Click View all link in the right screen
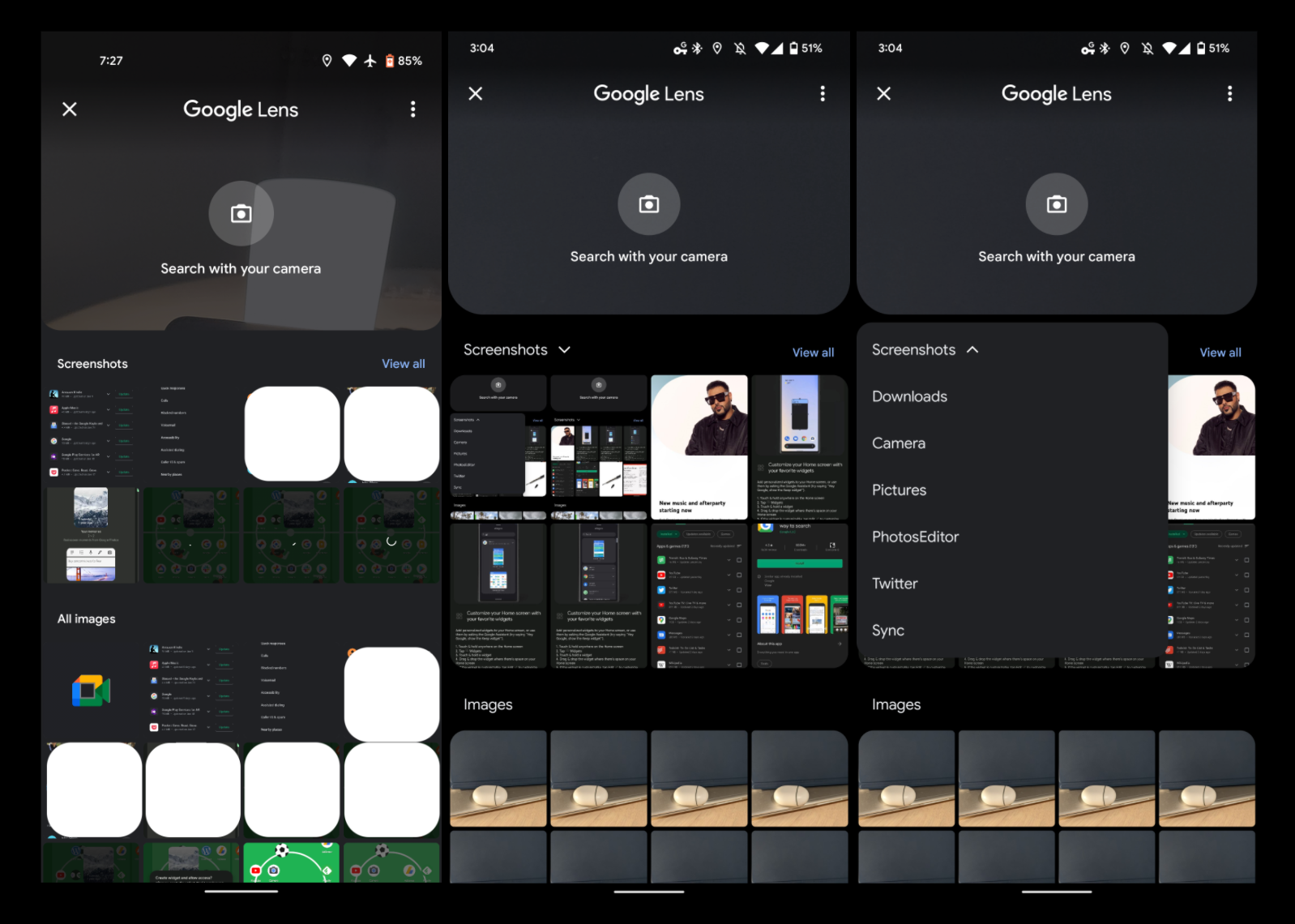 click(1220, 353)
